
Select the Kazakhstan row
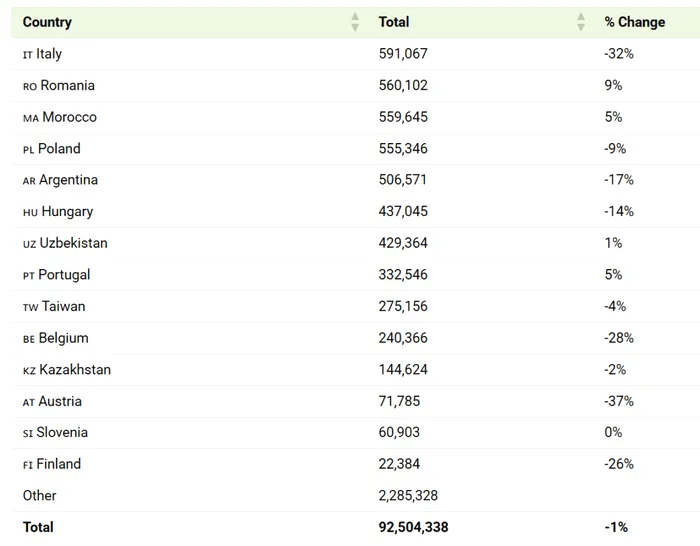coord(355,370)
